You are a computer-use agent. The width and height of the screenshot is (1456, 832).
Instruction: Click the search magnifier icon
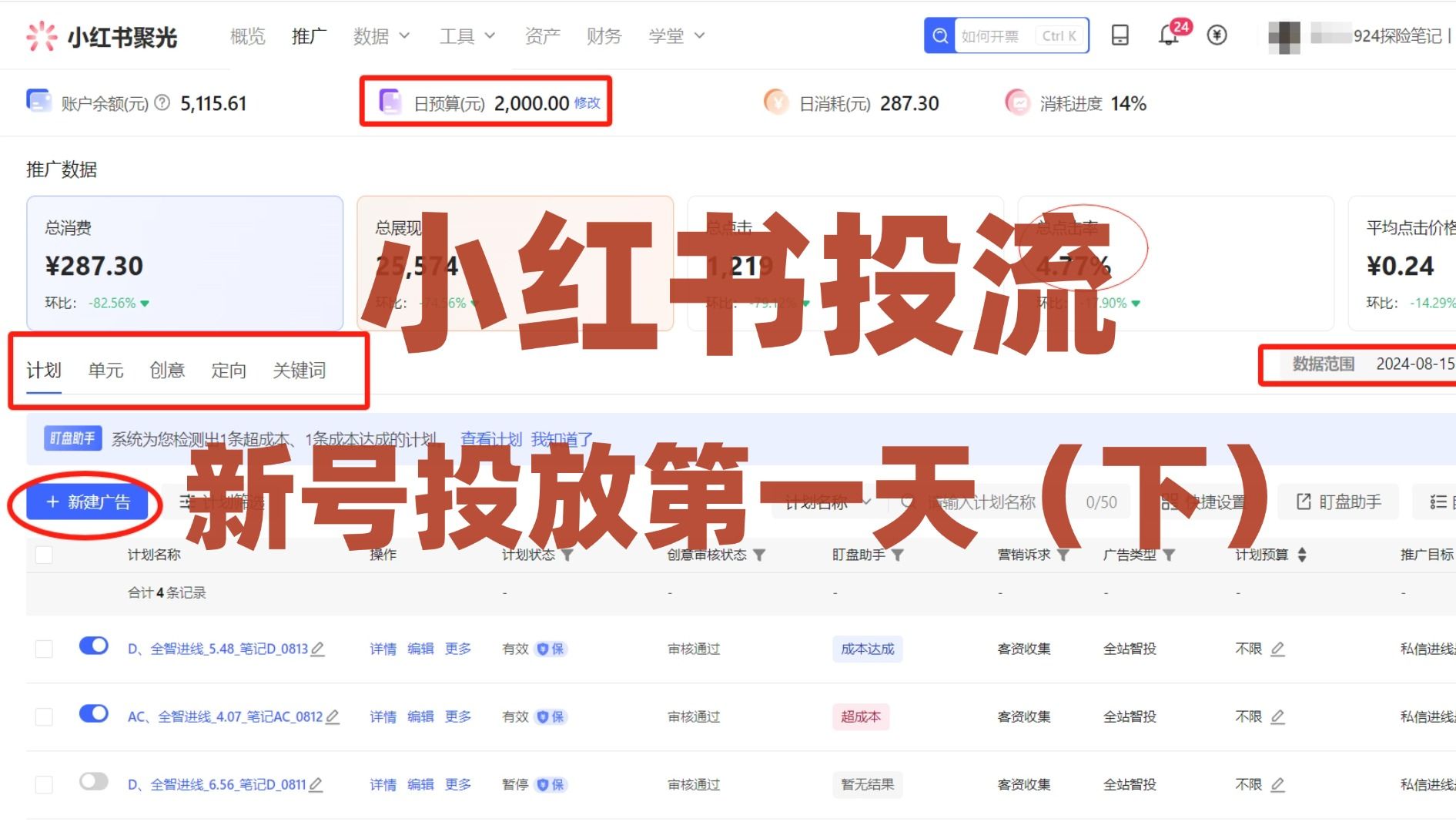coord(940,35)
